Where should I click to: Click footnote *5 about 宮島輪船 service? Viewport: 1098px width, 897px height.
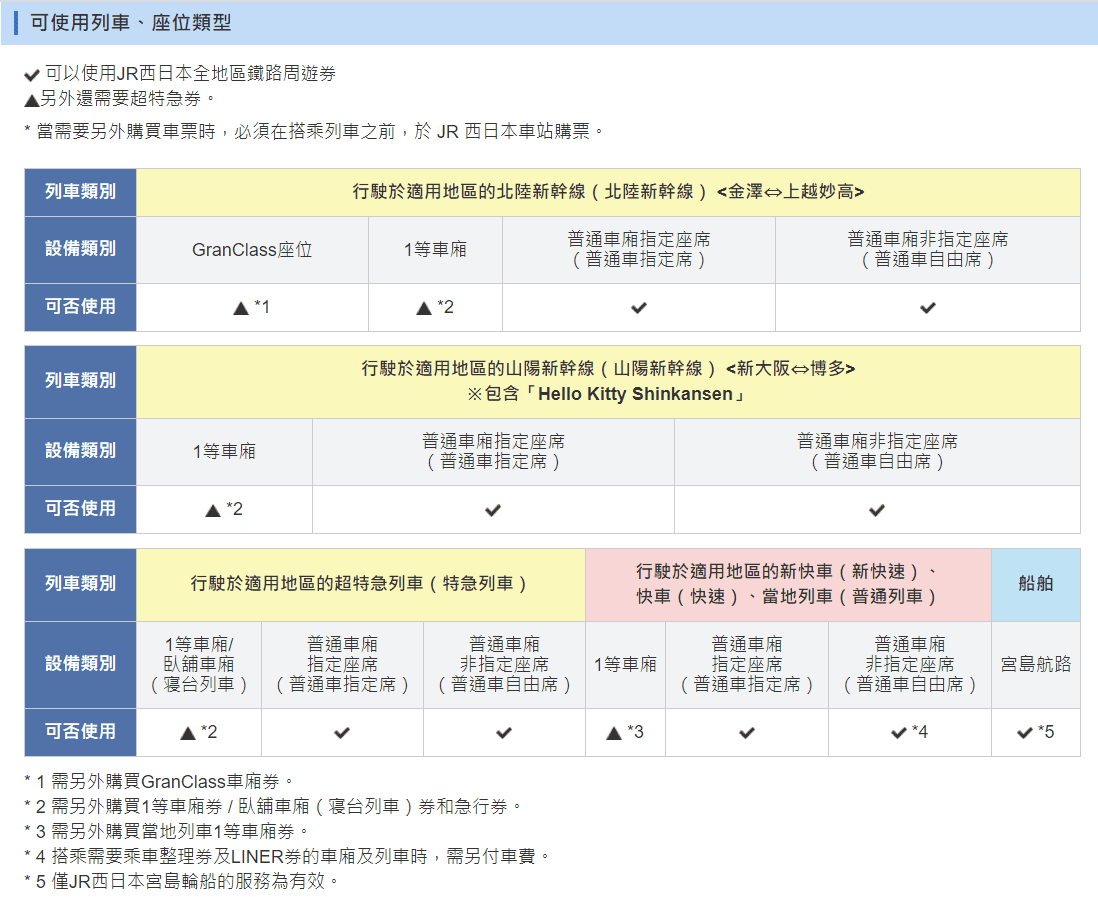pos(181,881)
